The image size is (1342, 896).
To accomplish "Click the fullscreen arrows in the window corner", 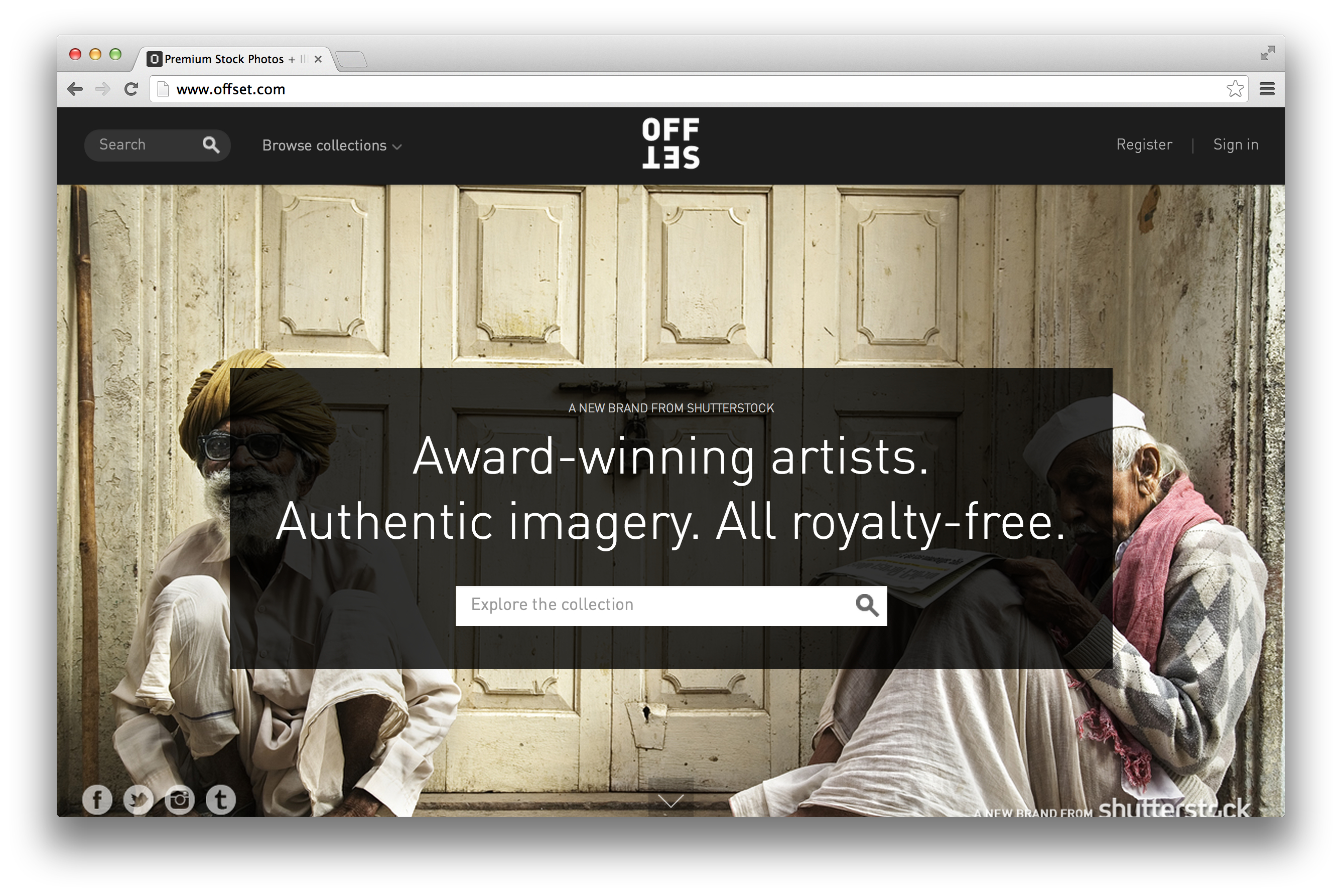I will [1267, 53].
